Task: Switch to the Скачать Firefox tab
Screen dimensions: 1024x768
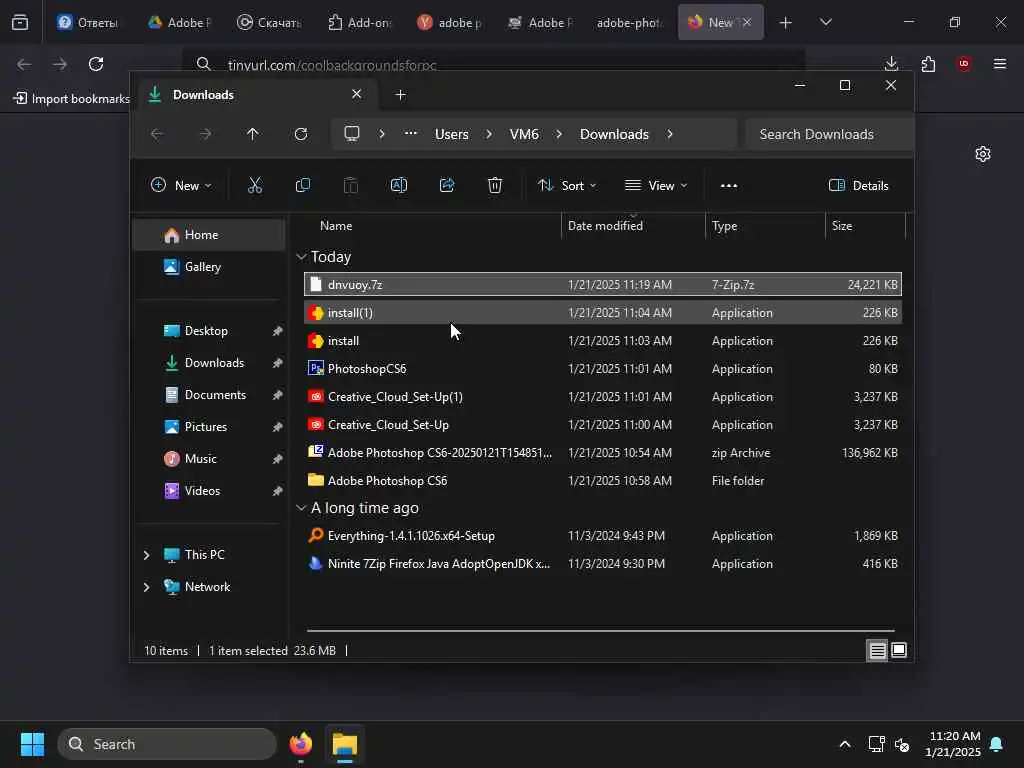Action: pyautogui.click(x=270, y=22)
